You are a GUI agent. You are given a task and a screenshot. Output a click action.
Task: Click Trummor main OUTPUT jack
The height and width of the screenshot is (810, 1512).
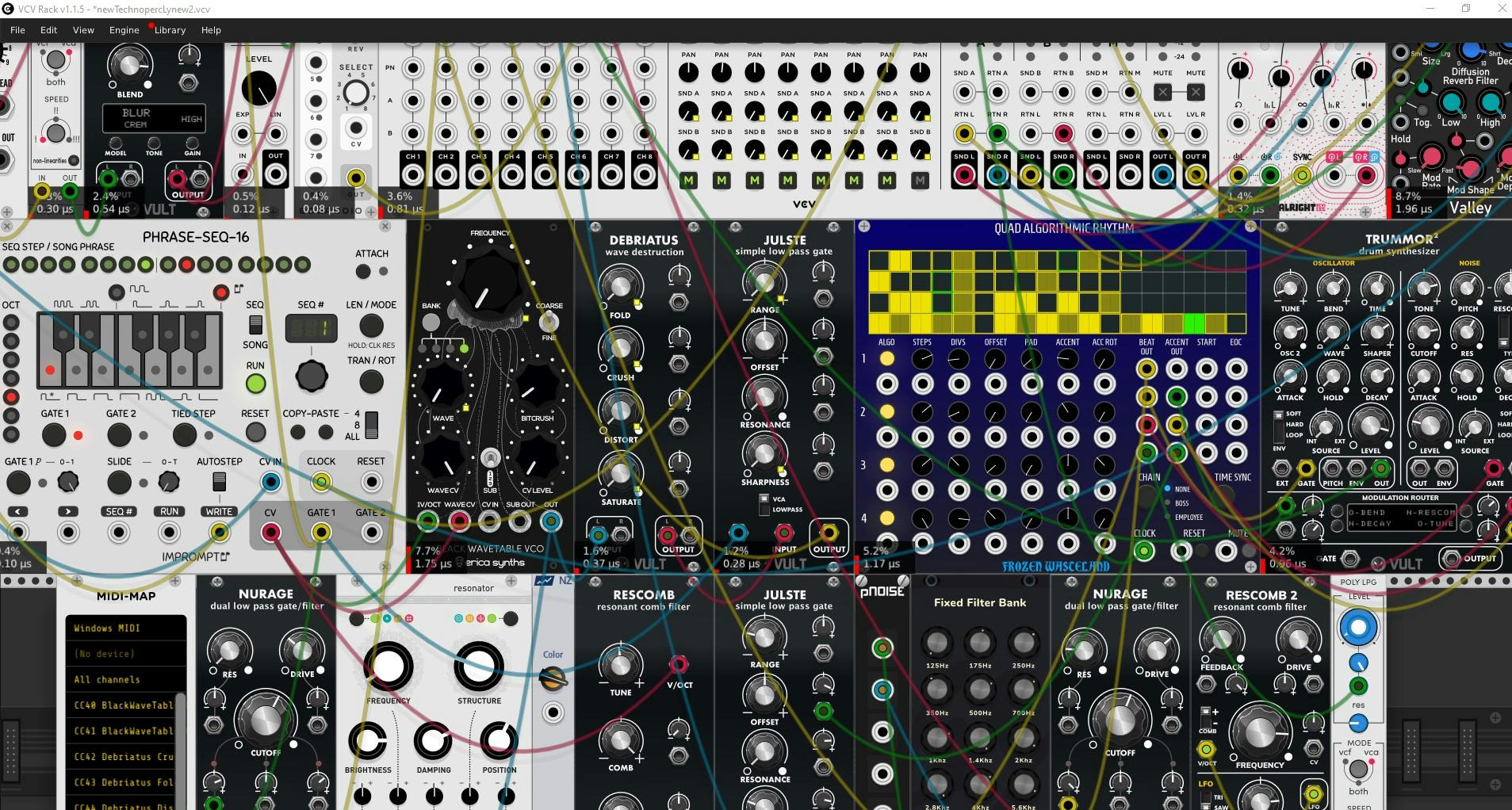[x=1452, y=558]
